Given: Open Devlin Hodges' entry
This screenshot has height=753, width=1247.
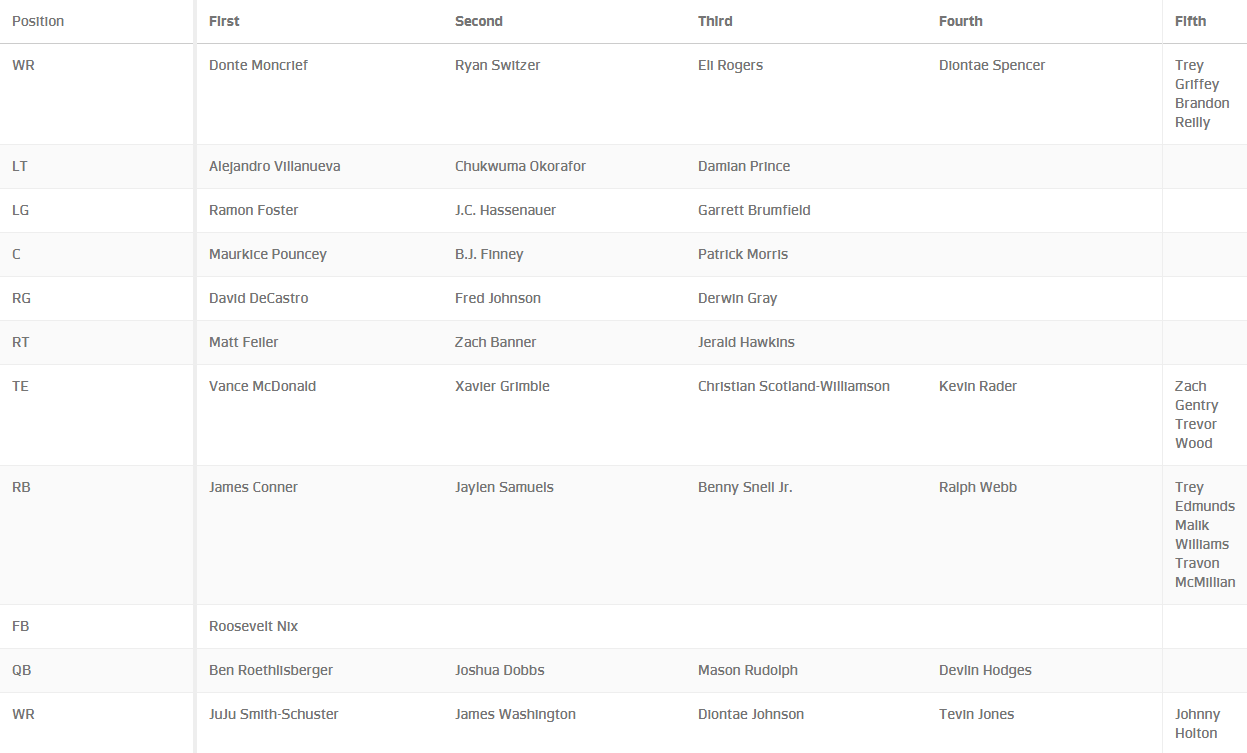Looking at the screenshot, I should pos(985,670).
